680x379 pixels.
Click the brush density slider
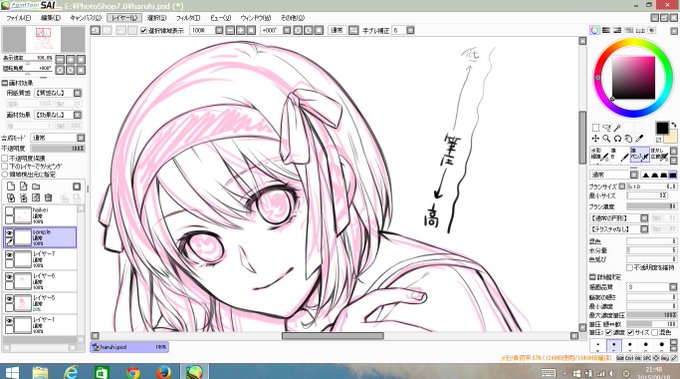651,206
